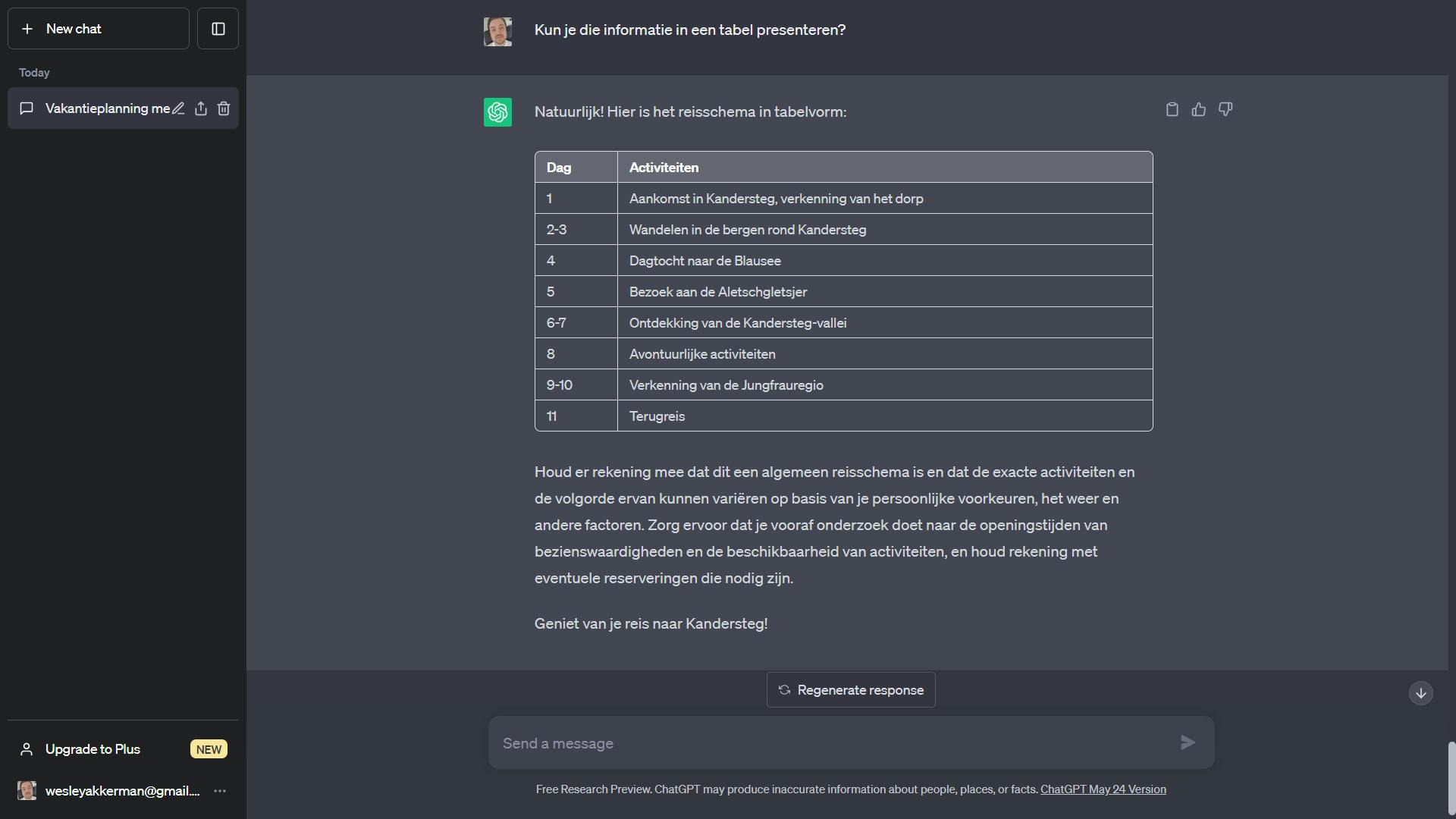
Task: Give the response a thumbs up
Action: click(1199, 109)
